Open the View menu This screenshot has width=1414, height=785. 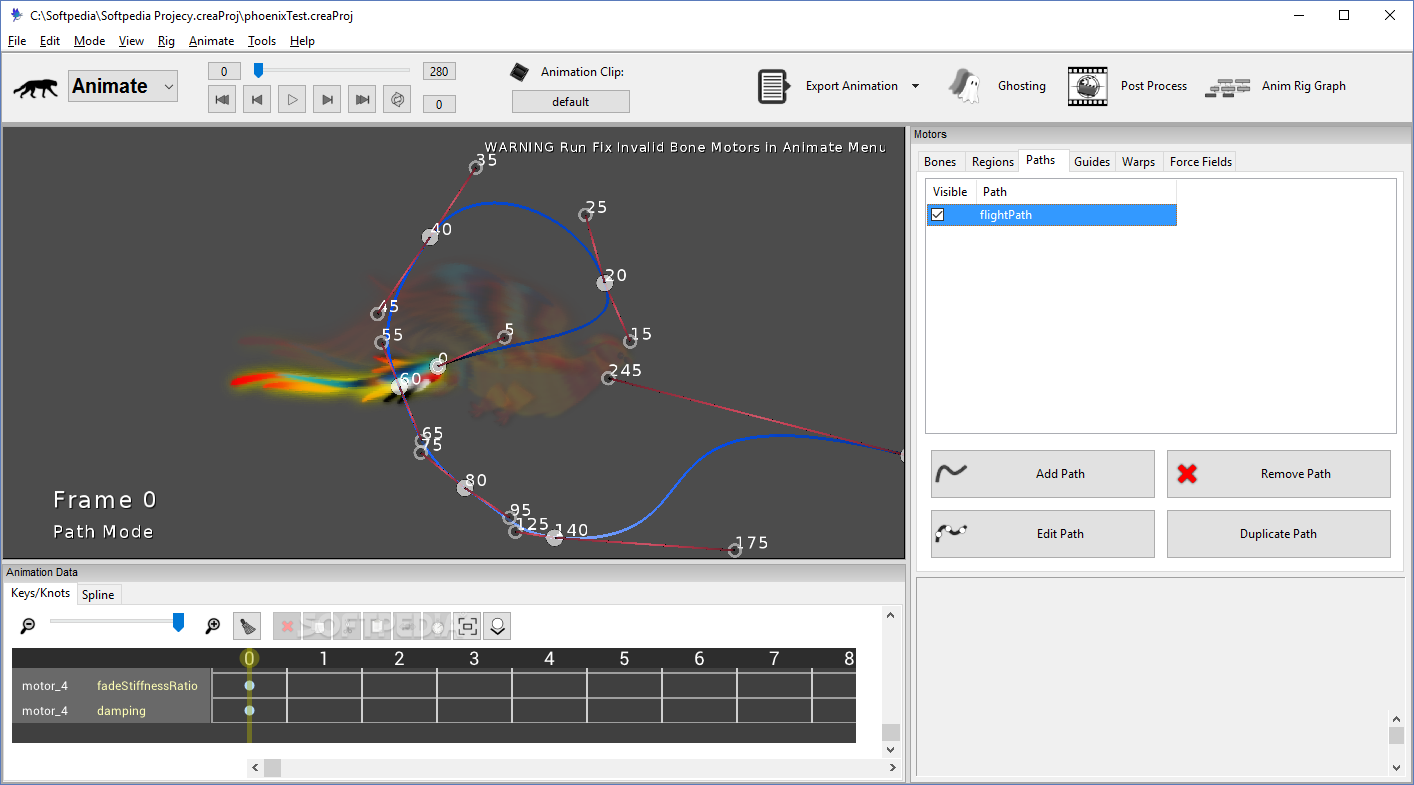[131, 41]
